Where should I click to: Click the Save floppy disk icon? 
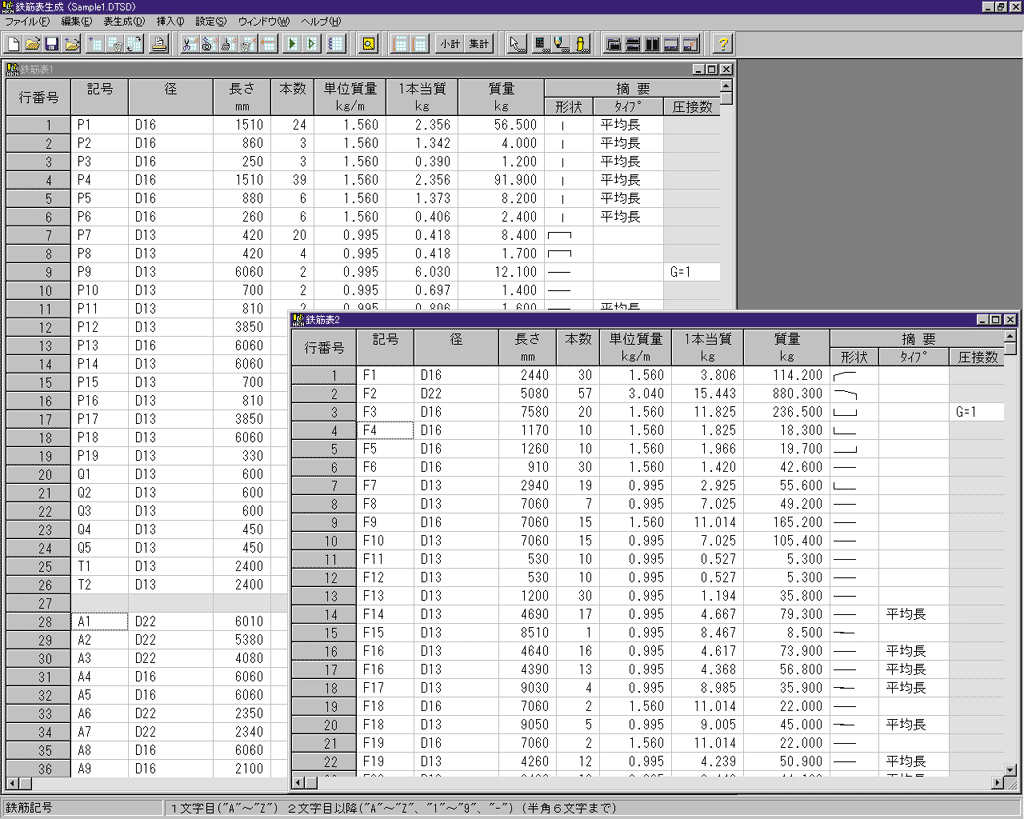click(51, 44)
